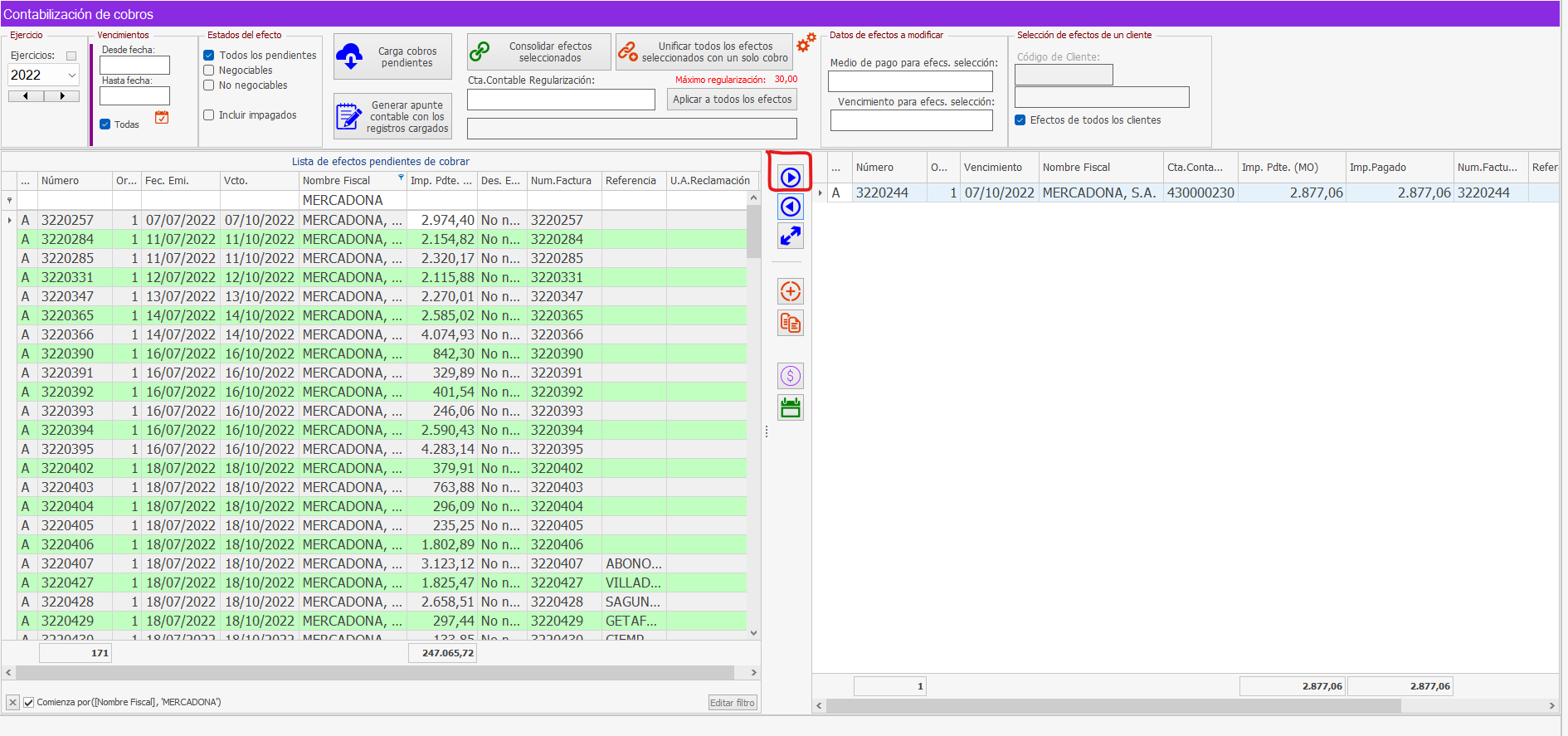Click the orange gears settings icon

pos(806,41)
